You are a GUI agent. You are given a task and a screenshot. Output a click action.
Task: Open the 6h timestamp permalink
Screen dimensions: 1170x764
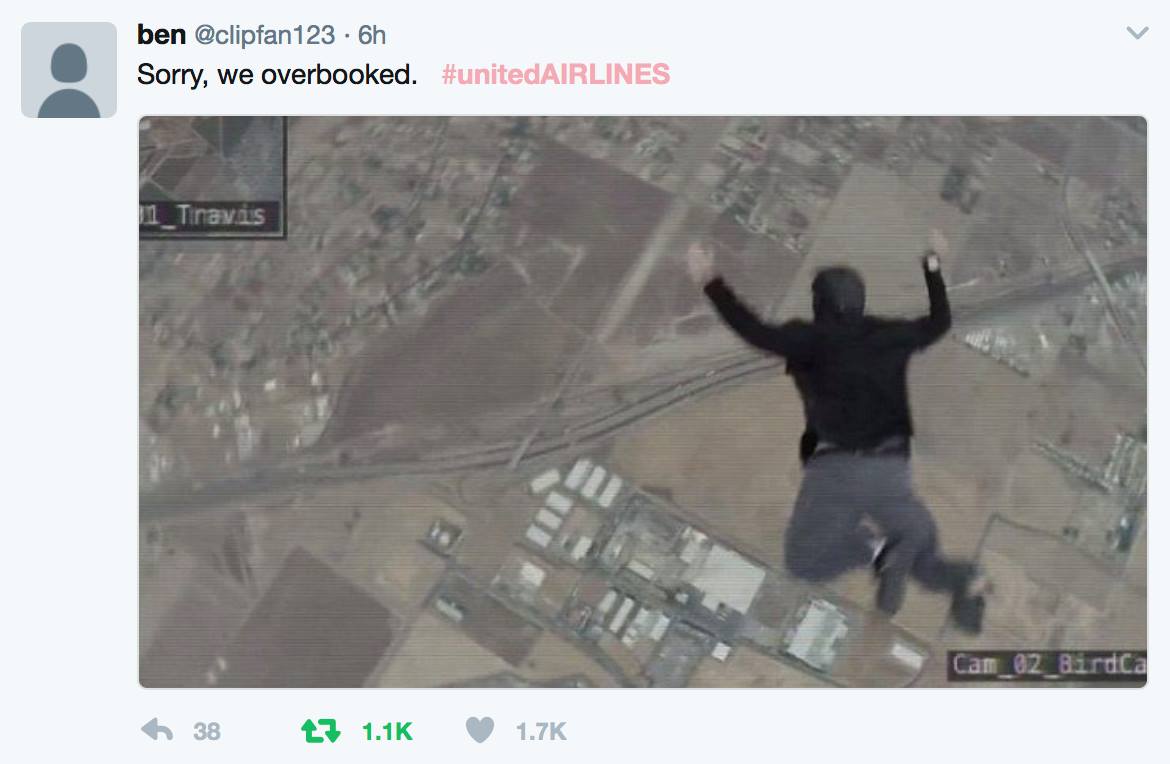pyautogui.click(x=372, y=35)
